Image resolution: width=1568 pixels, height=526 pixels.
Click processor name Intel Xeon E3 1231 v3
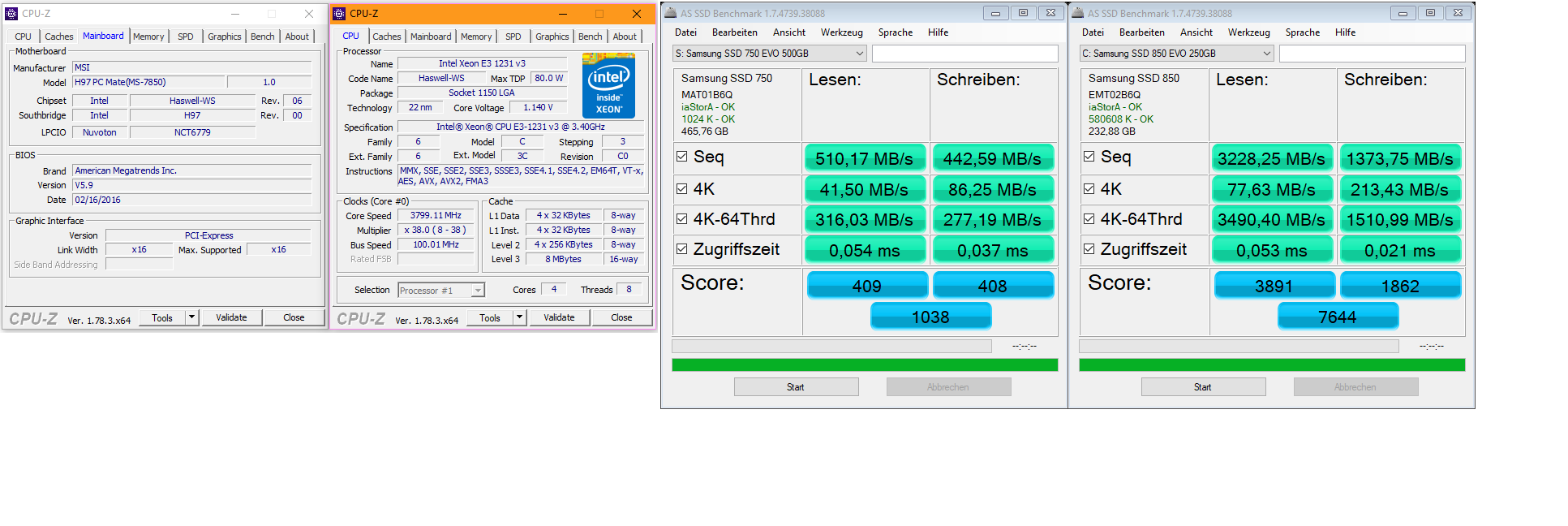click(482, 63)
